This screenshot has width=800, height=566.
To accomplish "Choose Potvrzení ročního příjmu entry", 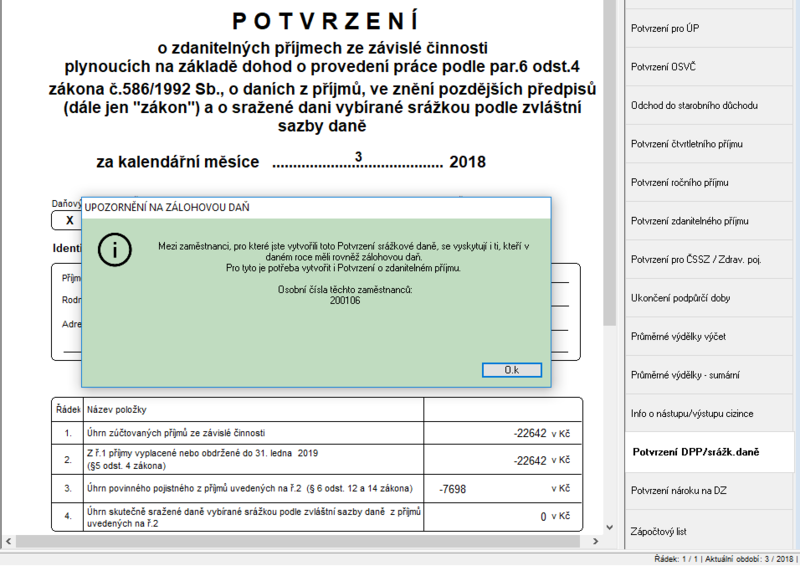I will tap(709, 183).
